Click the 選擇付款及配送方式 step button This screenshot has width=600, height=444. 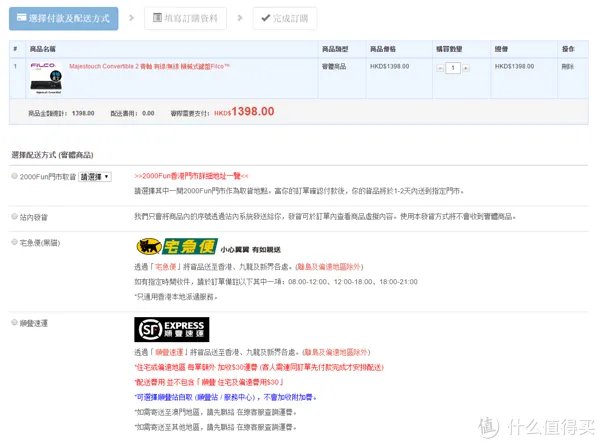[x=64, y=18]
